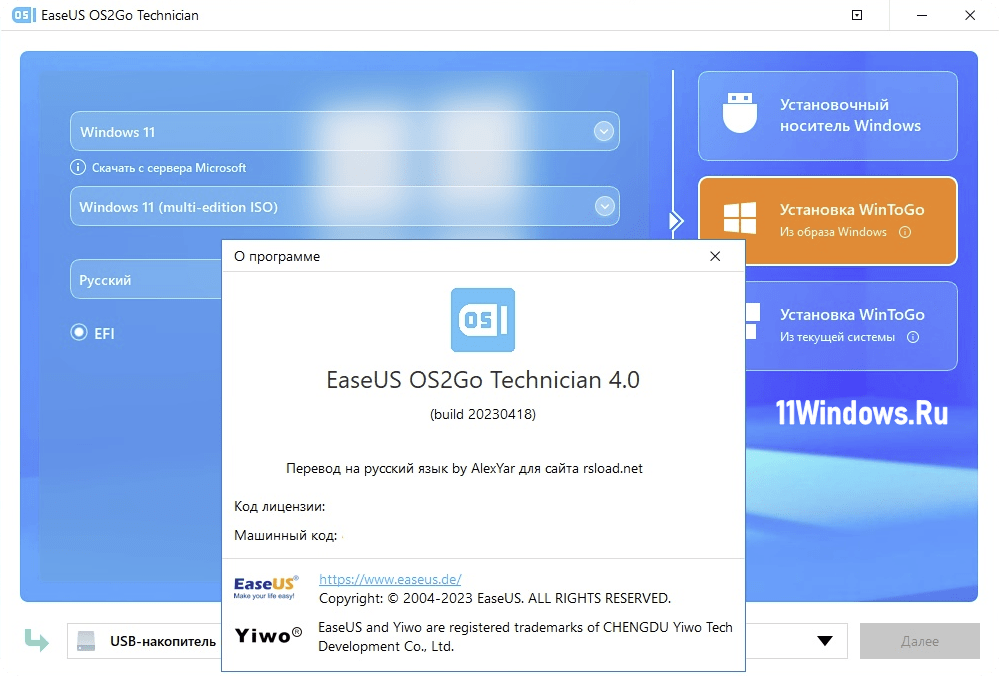The image size is (999, 676).
Task: Click the Далее button
Action: 919,641
